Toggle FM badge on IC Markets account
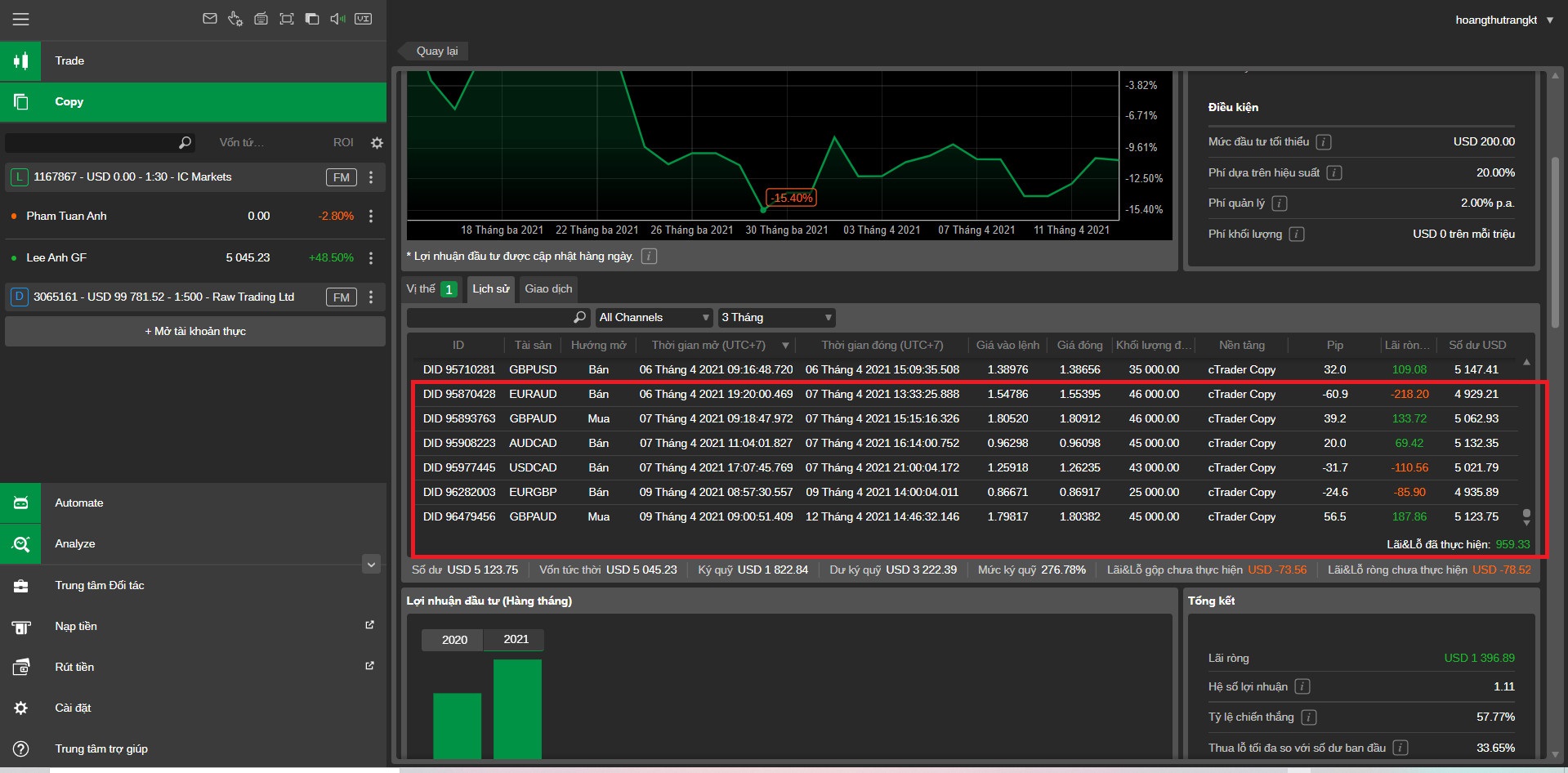Image resolution: width=1568 pixels, height=773 pixels. (x=341, y=177)
